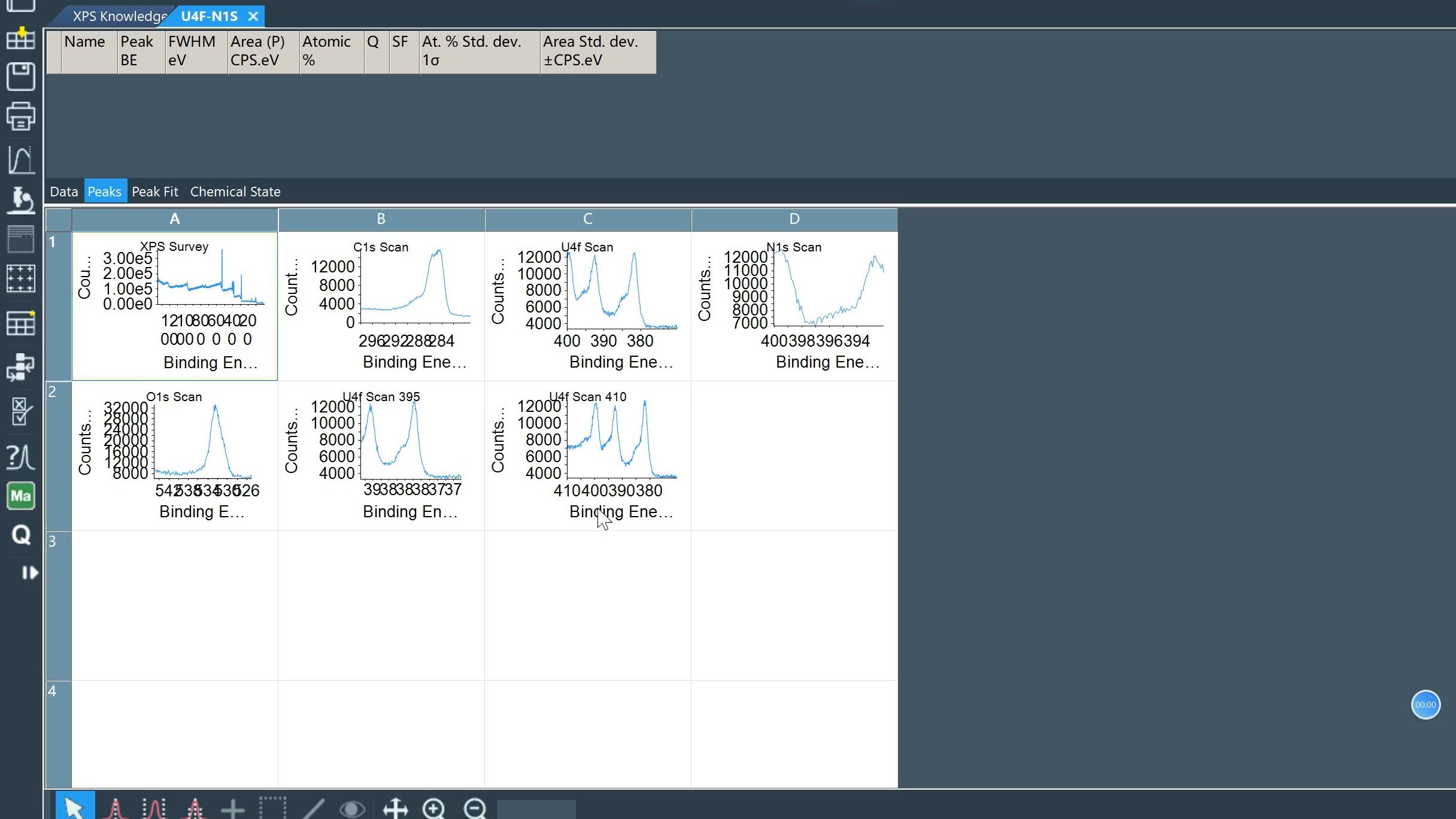The height and width of the screenshot is (819, 1456).
Task: Click the Q icon in sidebar
Action: (x=20, y=535)
